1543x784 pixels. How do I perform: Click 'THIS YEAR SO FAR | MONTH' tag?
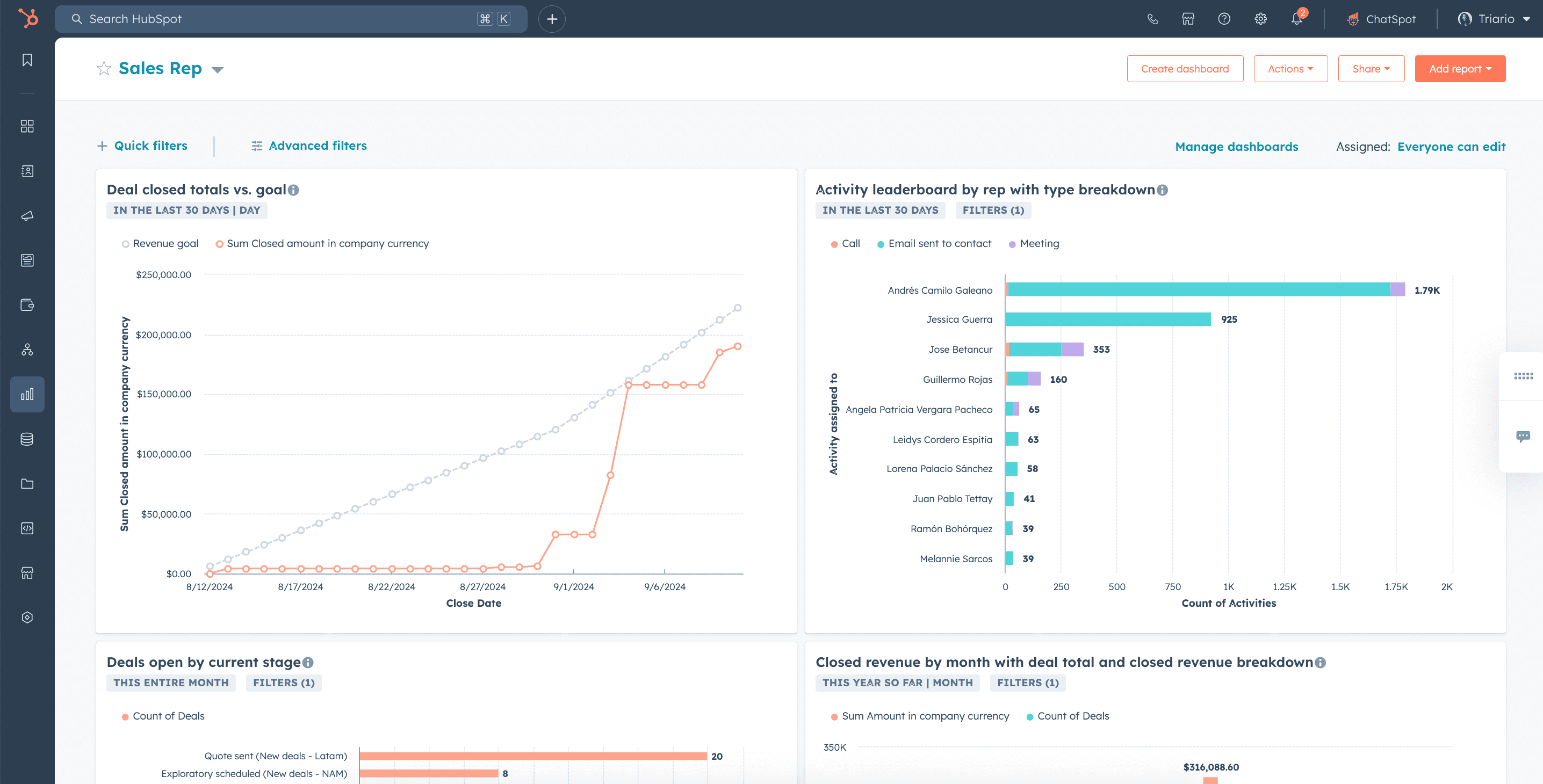[897, 683]
